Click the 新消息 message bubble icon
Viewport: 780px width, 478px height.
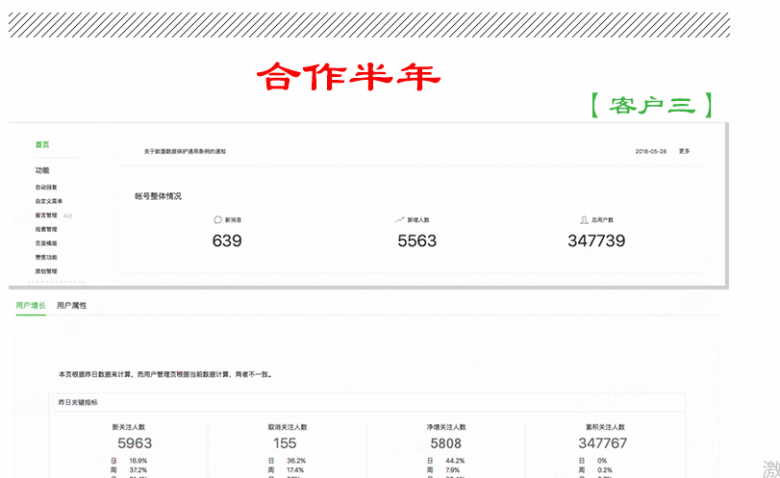point(218,219)
